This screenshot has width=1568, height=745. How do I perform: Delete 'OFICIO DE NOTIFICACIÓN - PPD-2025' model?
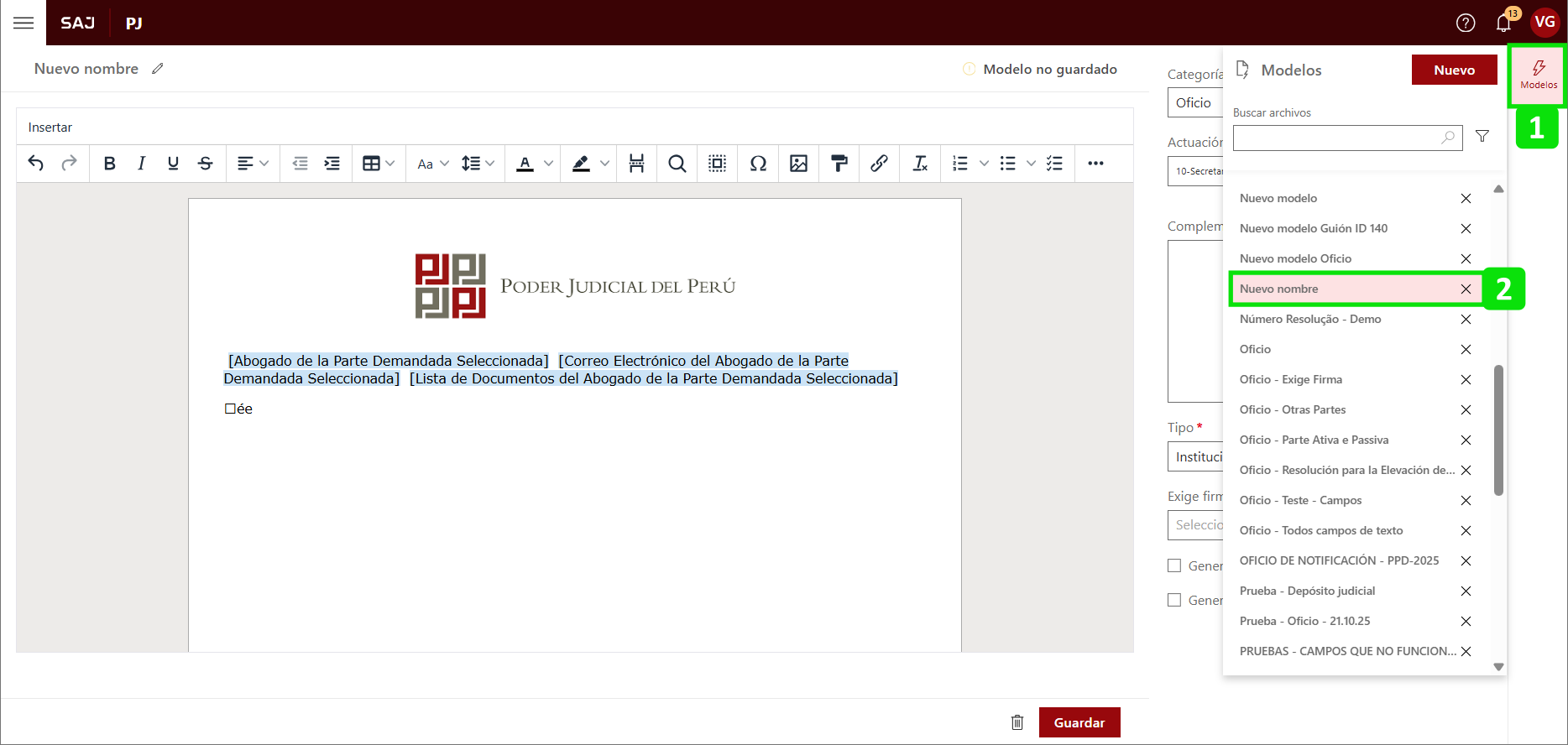[1466, 560]
